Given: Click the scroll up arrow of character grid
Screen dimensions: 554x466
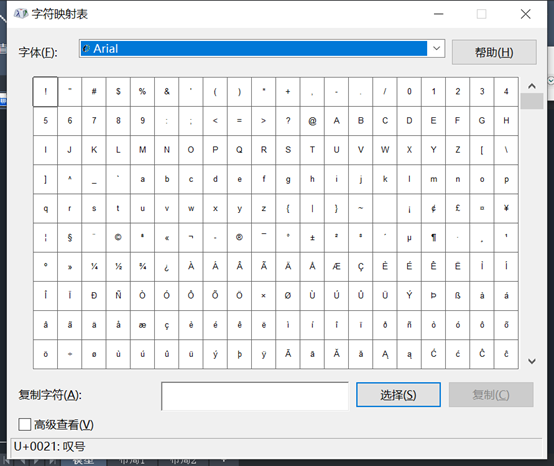Looking at the screenshot, I should coord(532,86).
